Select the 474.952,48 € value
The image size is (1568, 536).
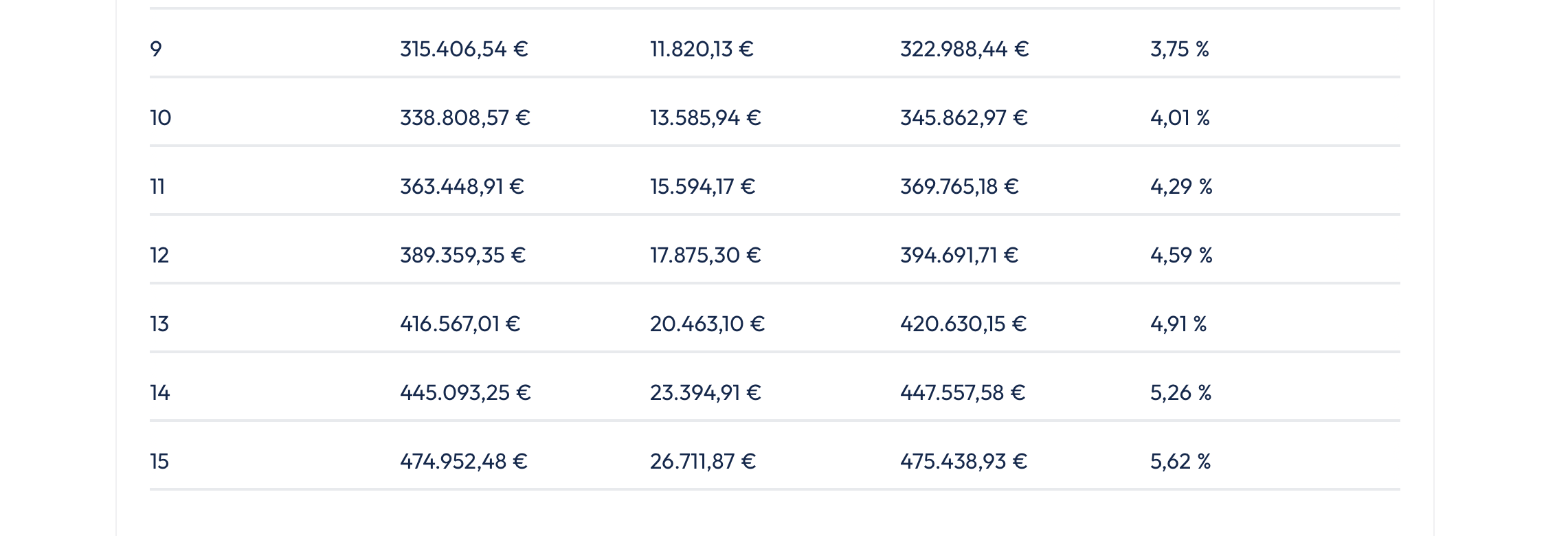464,461
